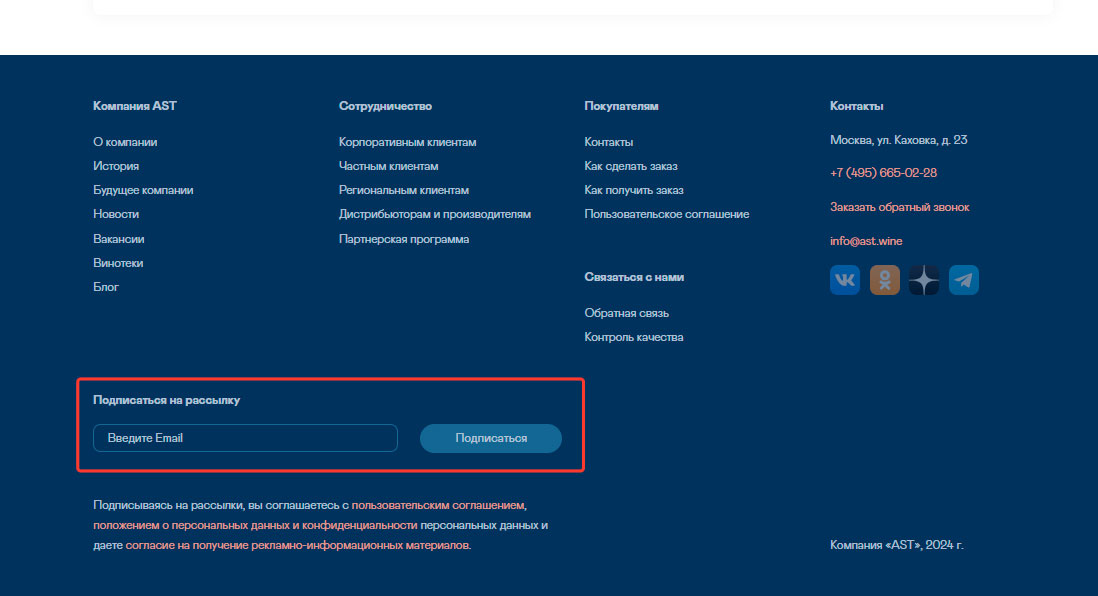Screen dimensions: 1098x596
Task: Open the 'Блог' link
Action: coord(106,286)
